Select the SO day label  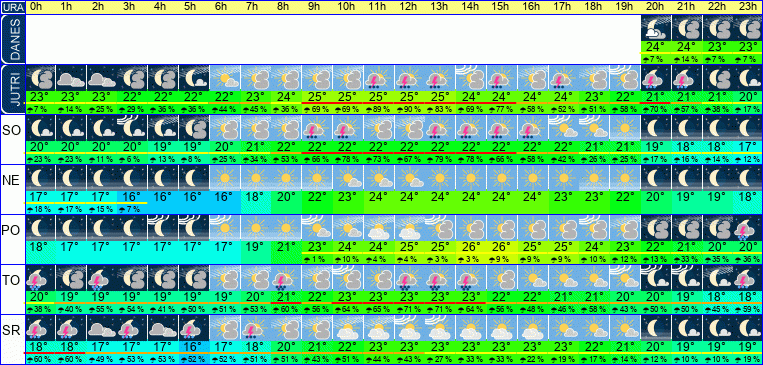coord(12,131)
